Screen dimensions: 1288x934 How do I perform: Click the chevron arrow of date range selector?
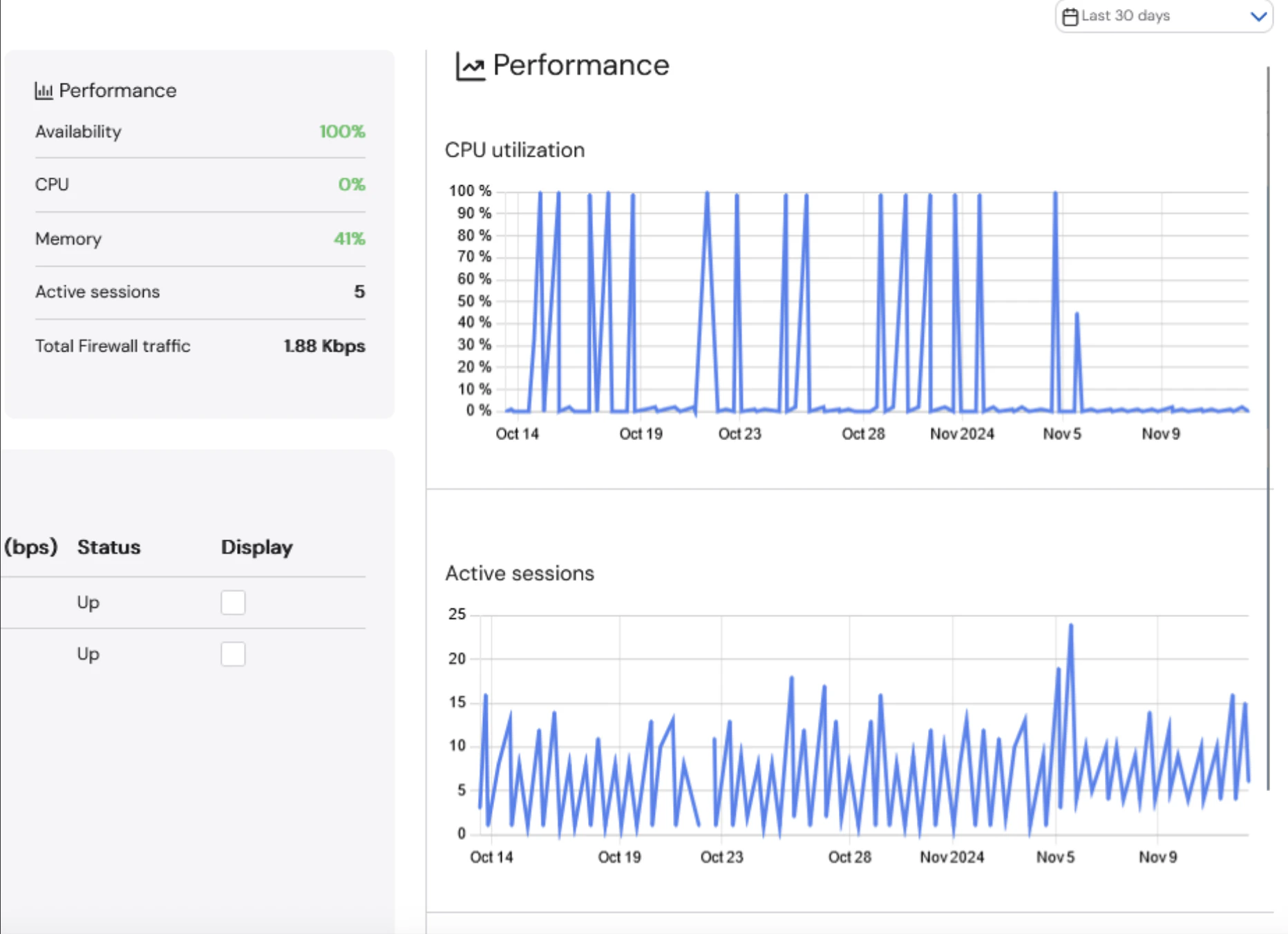(1258, 17)
